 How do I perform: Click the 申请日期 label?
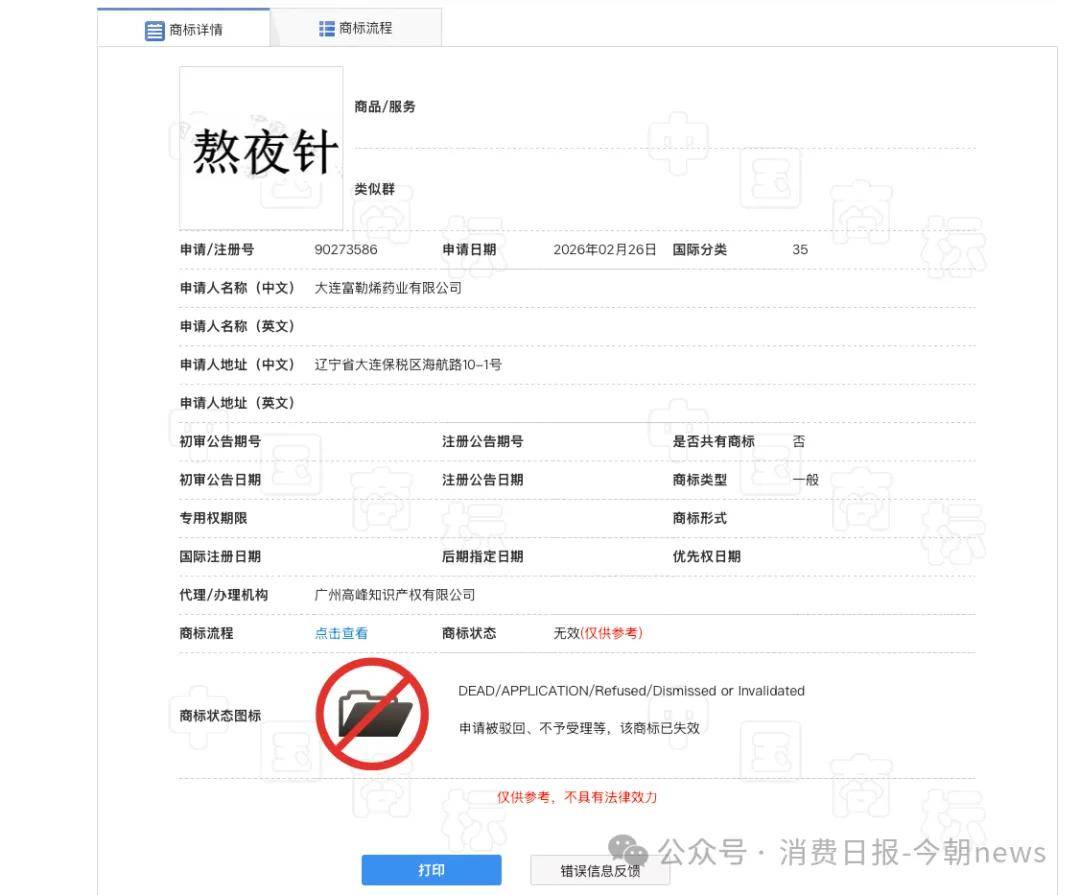coord(469,249)
